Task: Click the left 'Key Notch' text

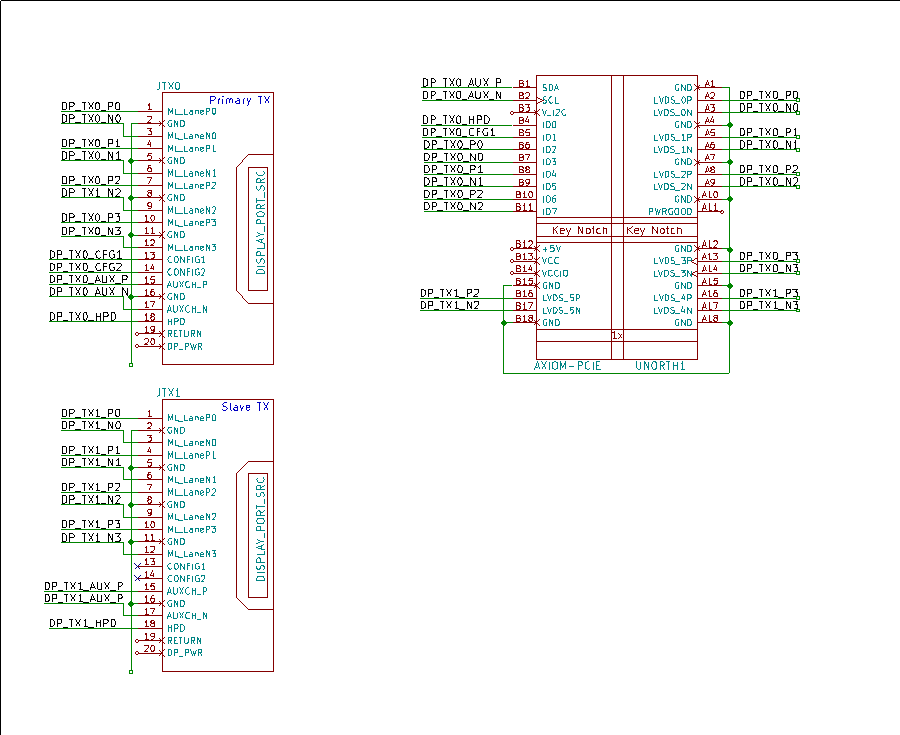Action: (578, 231)
